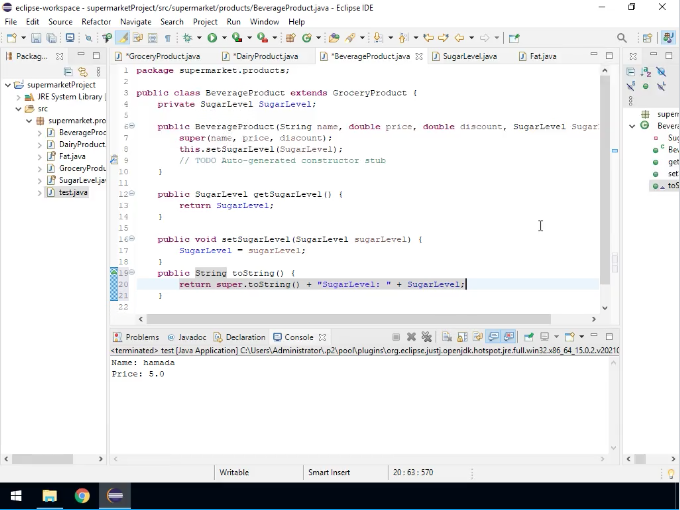
Task: Expand the JRE System Library node
Action: [x=20, y=97]
